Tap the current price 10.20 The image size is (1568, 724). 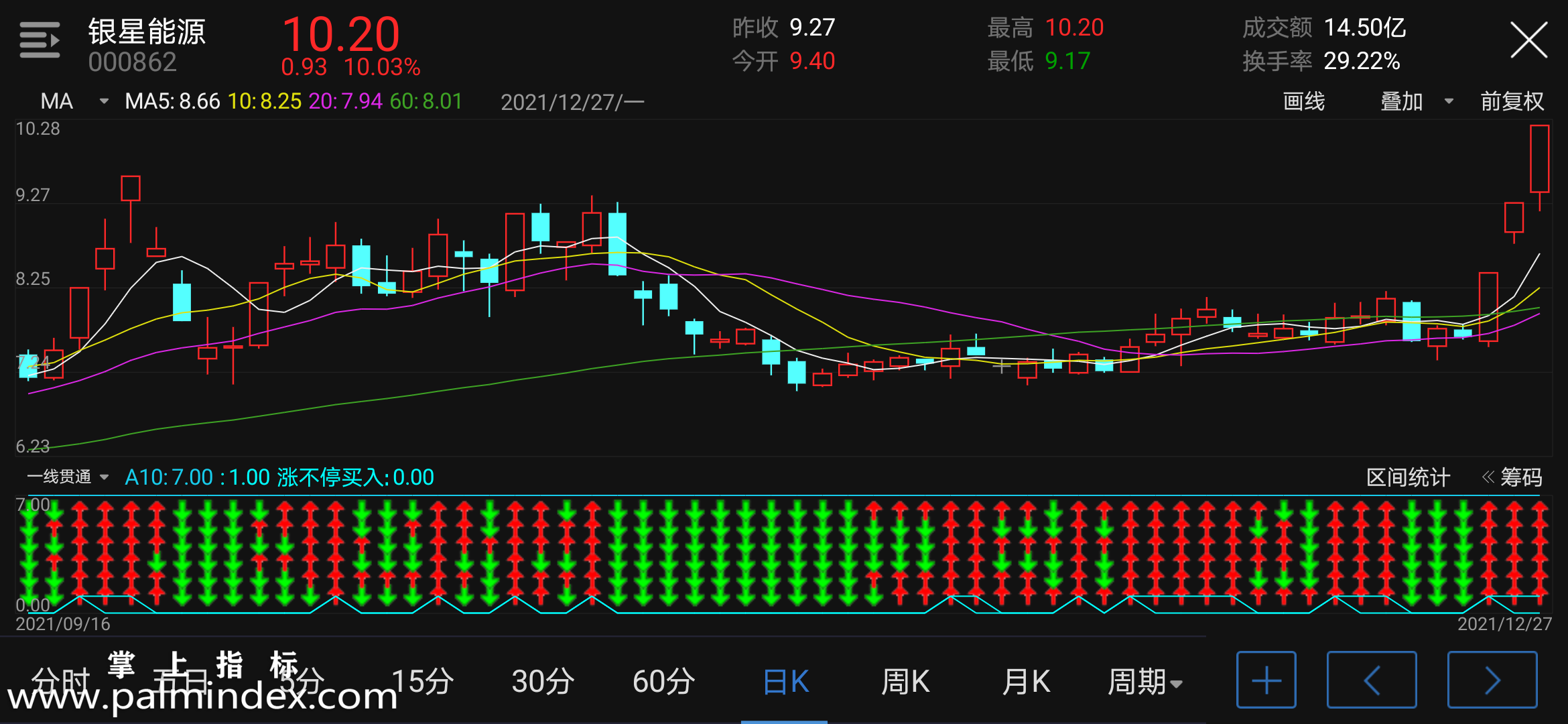coord(340,34)
